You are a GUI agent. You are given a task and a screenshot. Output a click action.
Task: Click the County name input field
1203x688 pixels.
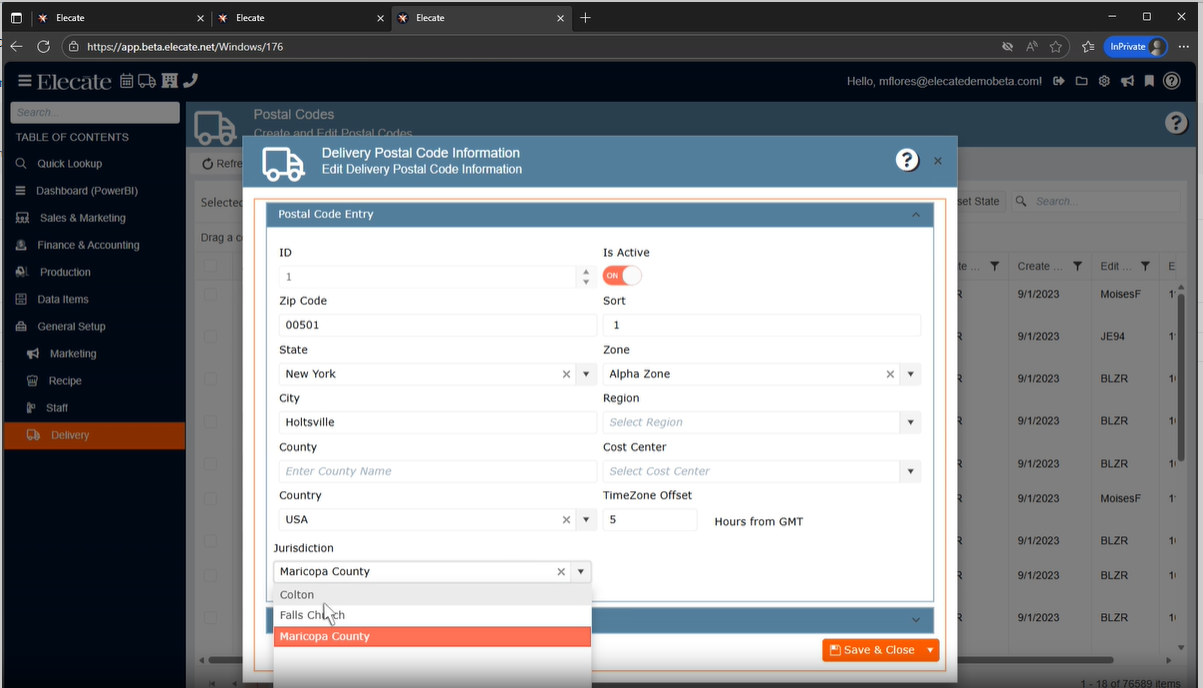[437, 471]
